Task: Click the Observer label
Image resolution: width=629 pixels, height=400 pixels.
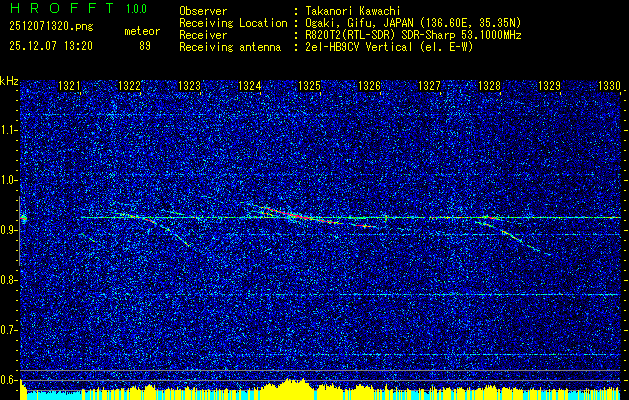Action: (203, 11)
